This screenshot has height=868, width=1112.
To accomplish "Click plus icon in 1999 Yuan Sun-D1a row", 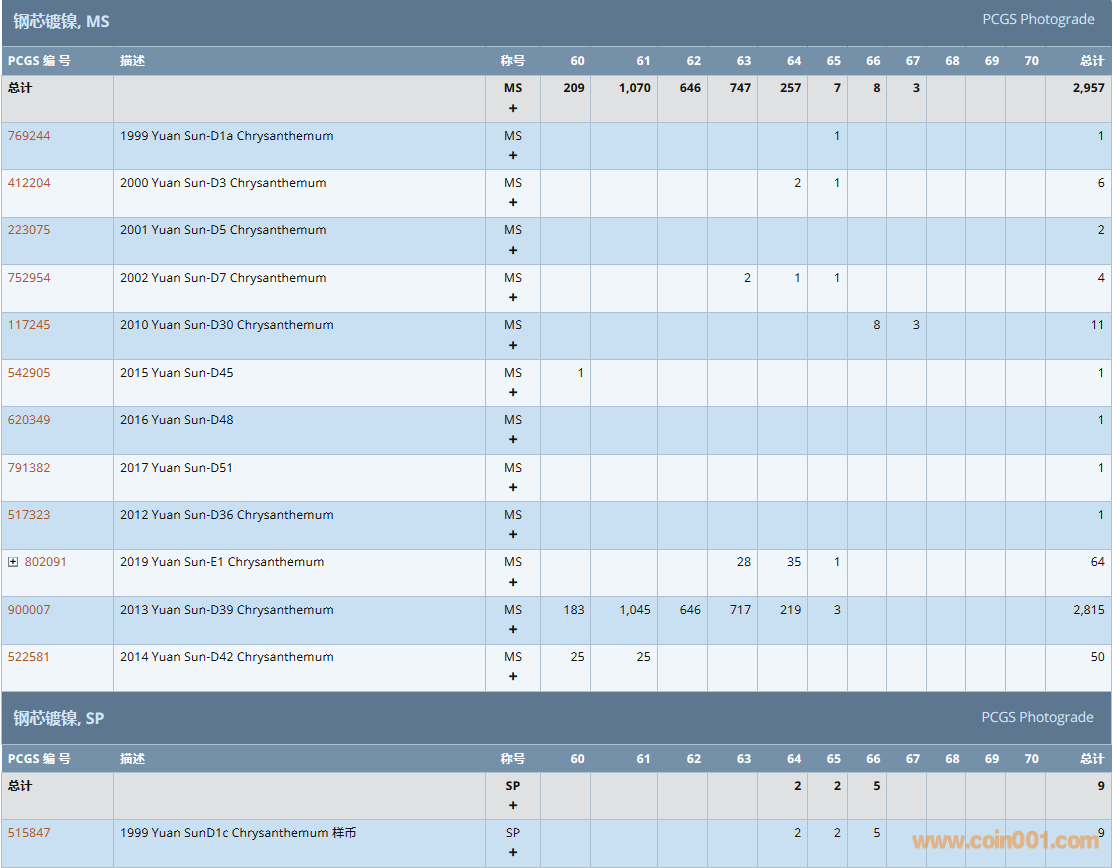I will (513, 155).
